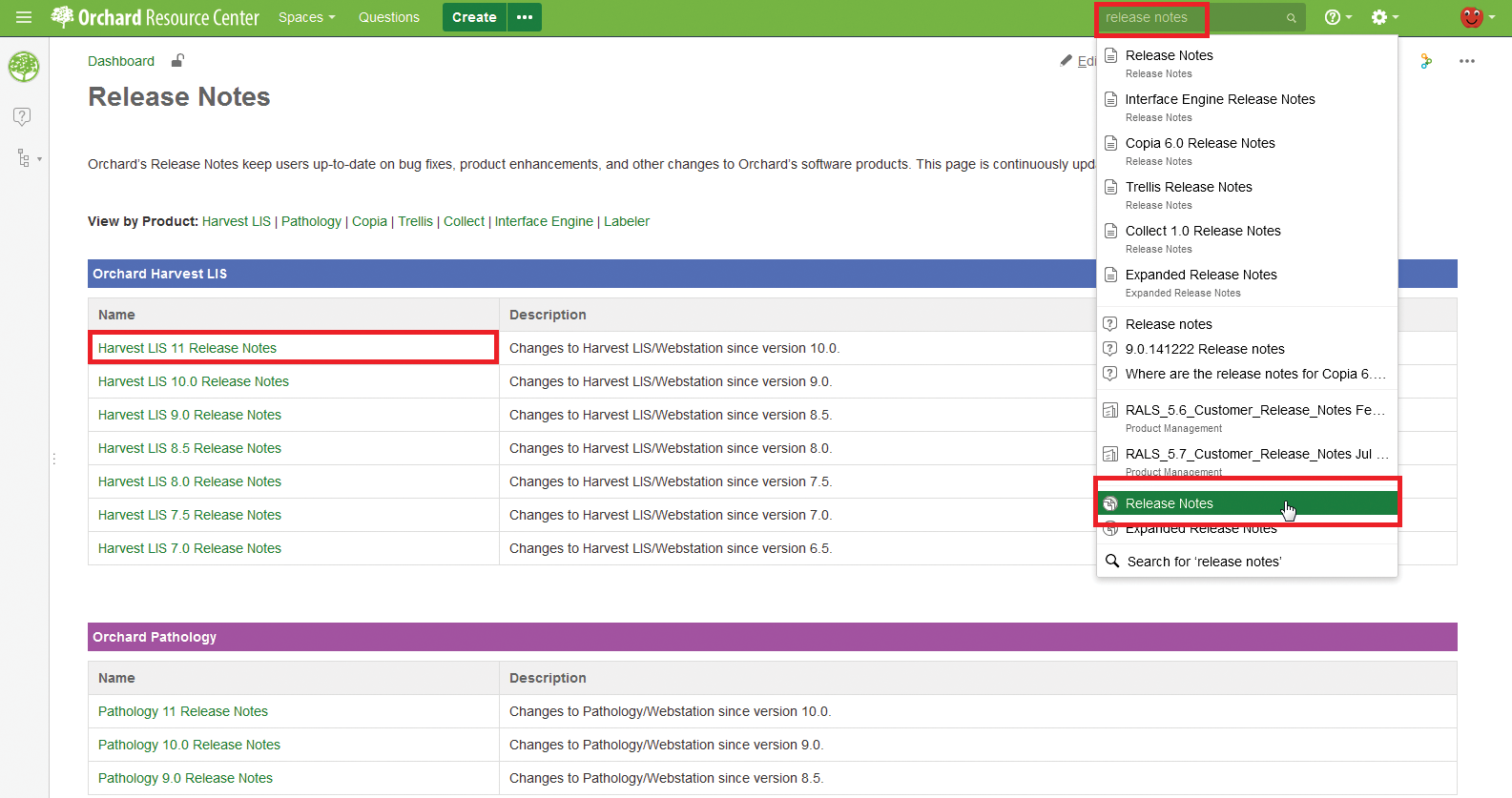The height and width of the screenshot is (798, 1512).
Task: Open the space logo in the sidebar
Action: (x=24, y=67)
